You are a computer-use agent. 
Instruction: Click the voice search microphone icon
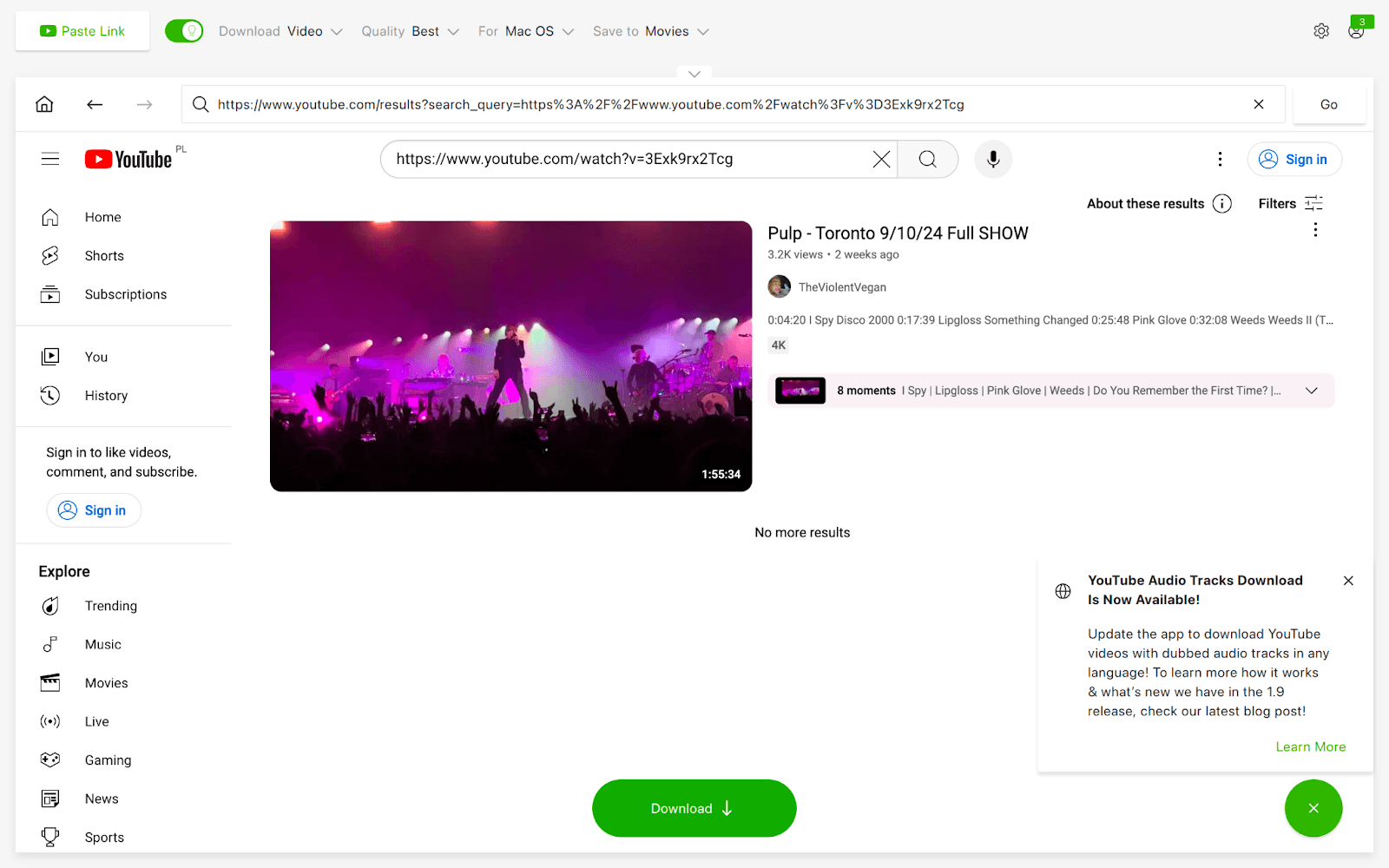click(993, 159)
